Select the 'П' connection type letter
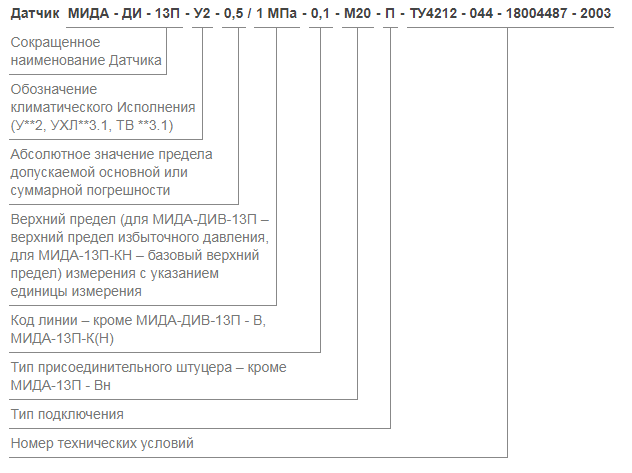 [390, 13]
